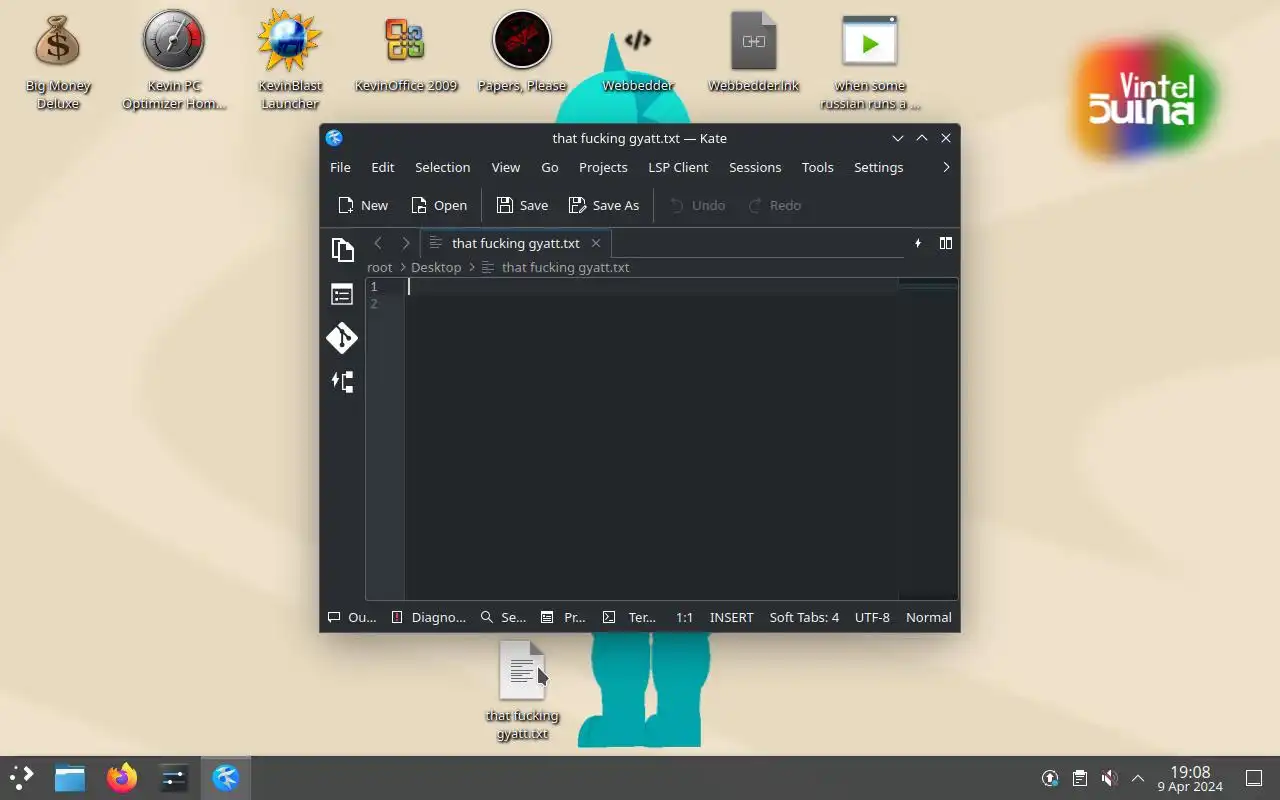Expand hidden system tray icons arrow
Screen dimensions: 1280x800
coord(1138,778)
